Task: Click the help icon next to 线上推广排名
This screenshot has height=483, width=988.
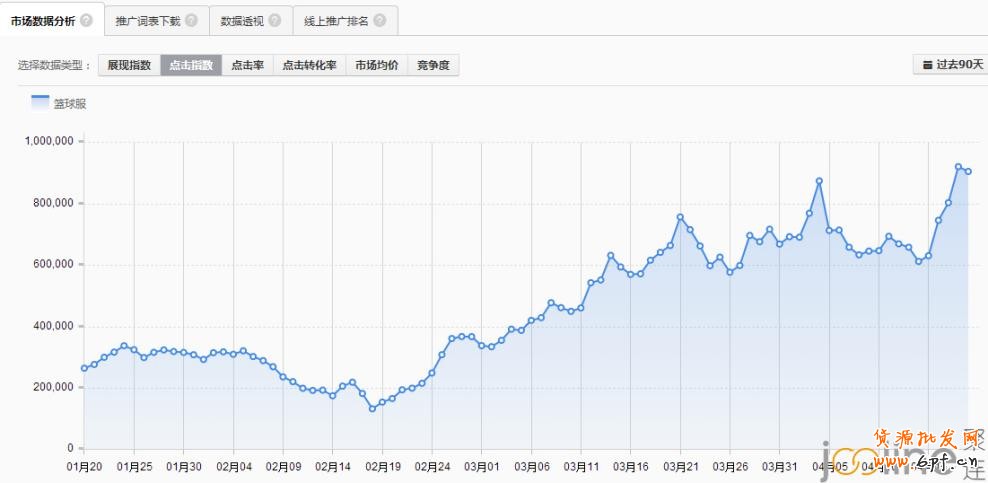Action: tap(379, 20)
